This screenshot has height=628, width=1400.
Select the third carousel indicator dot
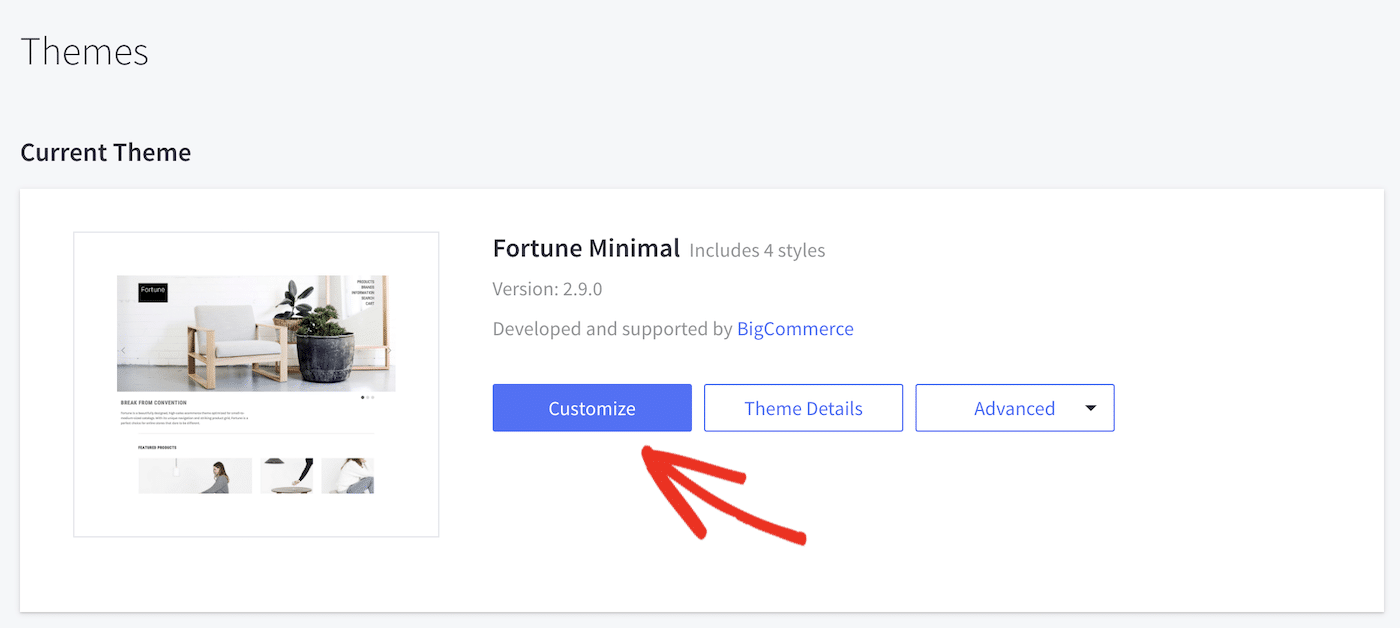371,397
